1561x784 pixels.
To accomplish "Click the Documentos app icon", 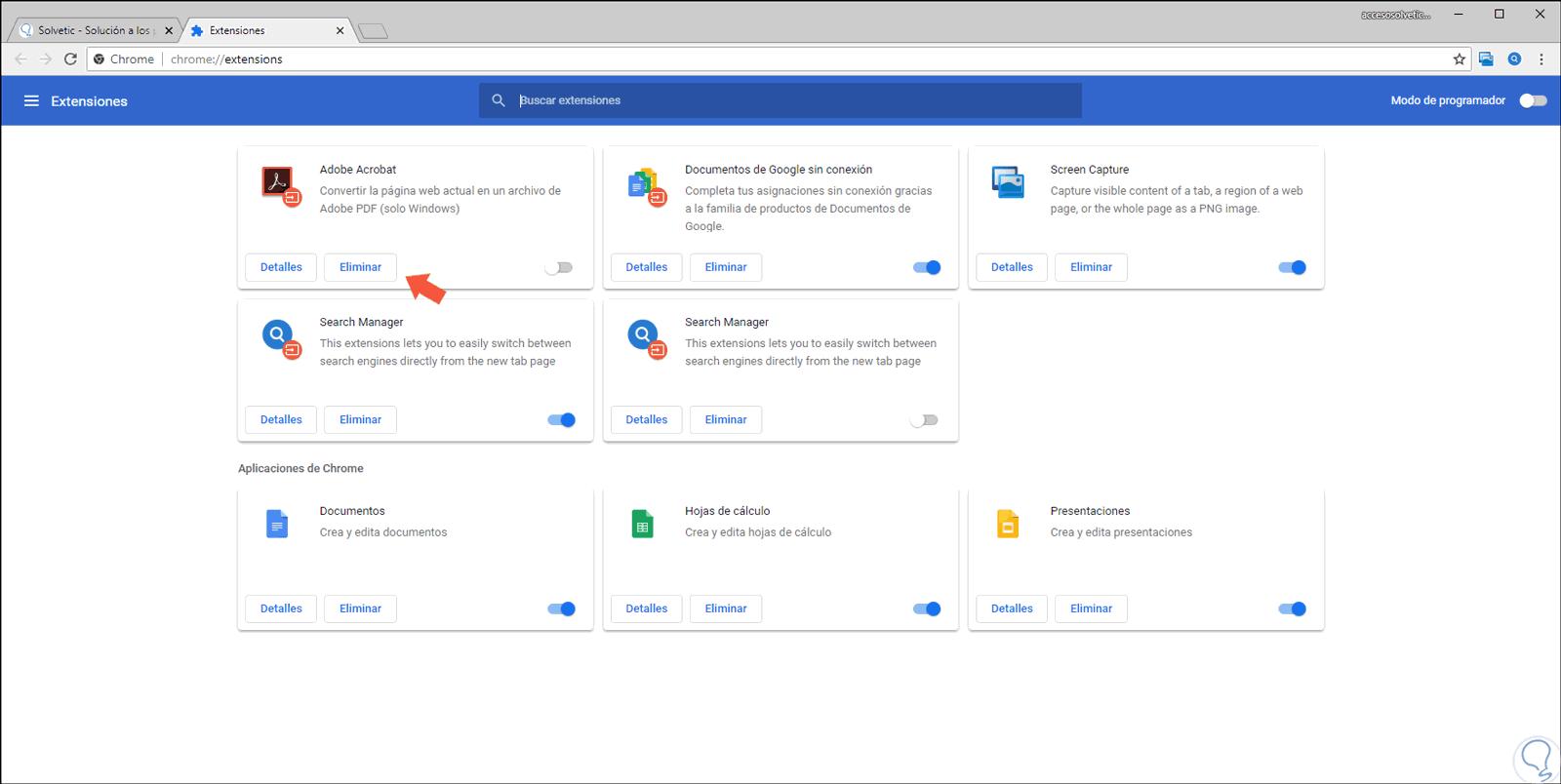I will (x=277, y=525).
